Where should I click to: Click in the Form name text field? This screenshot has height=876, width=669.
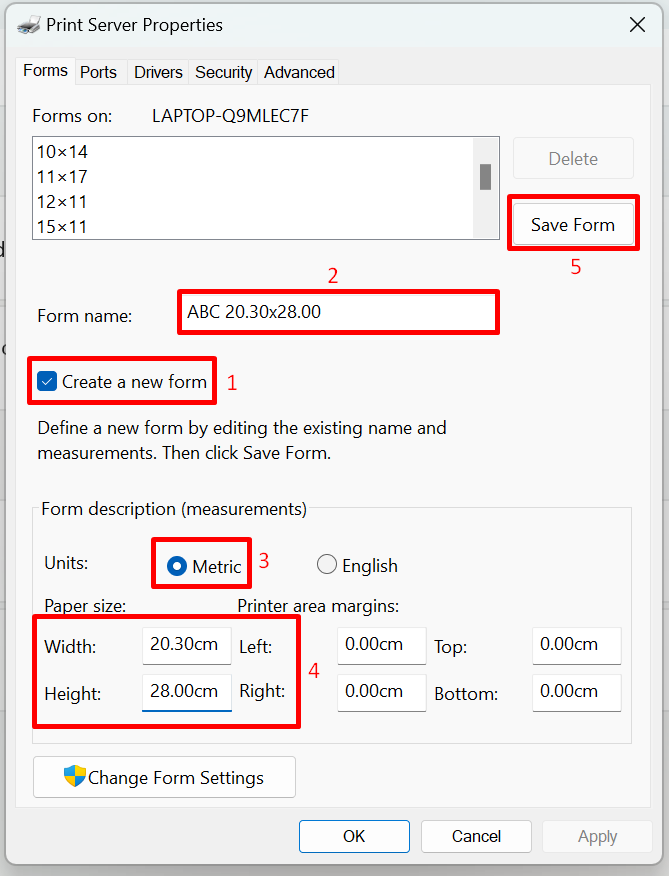[337, 312]
